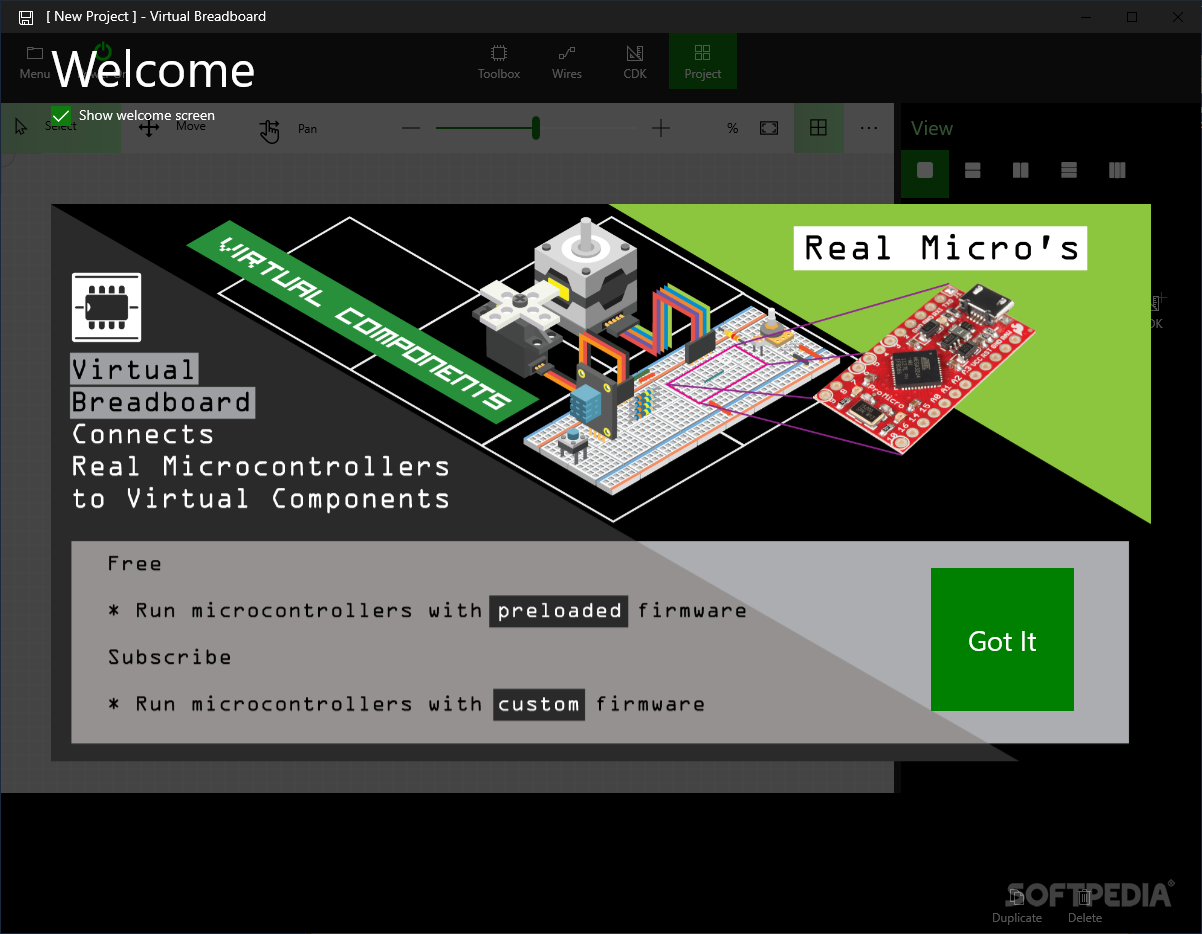Click the fit-to-screen icon
Image resolution: width=1202 pixels, height=934 pixels.
[769, 128]
